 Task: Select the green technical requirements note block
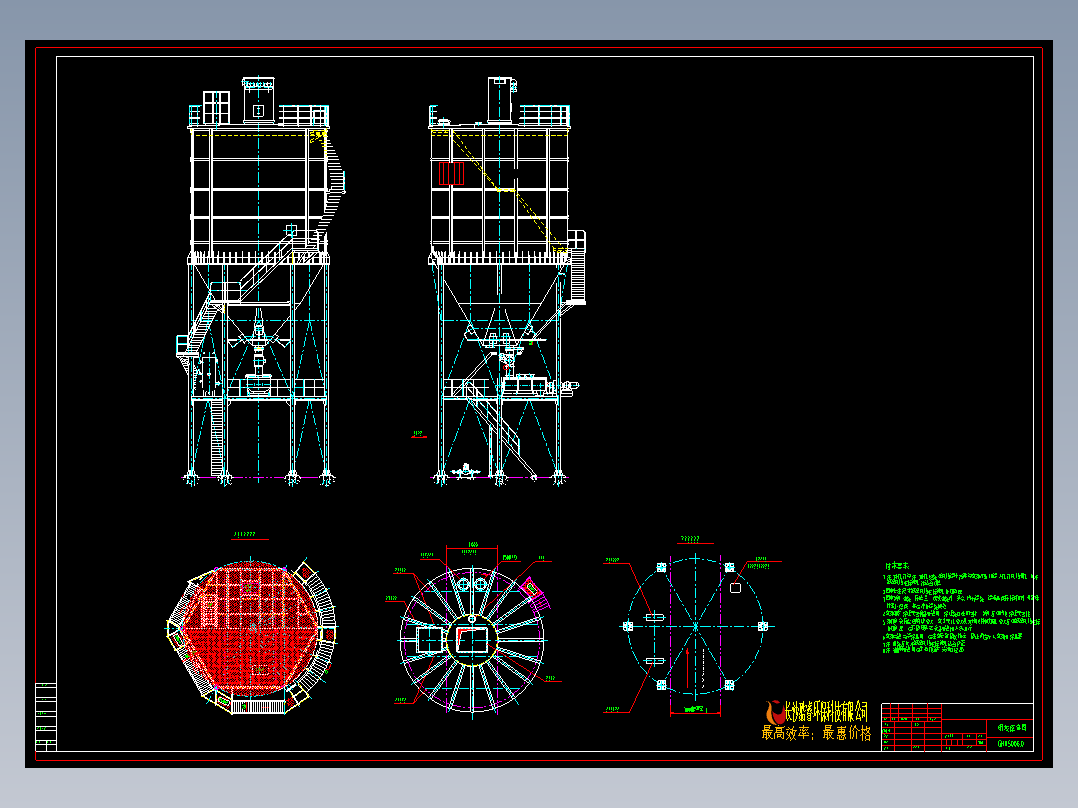(961, 608)
